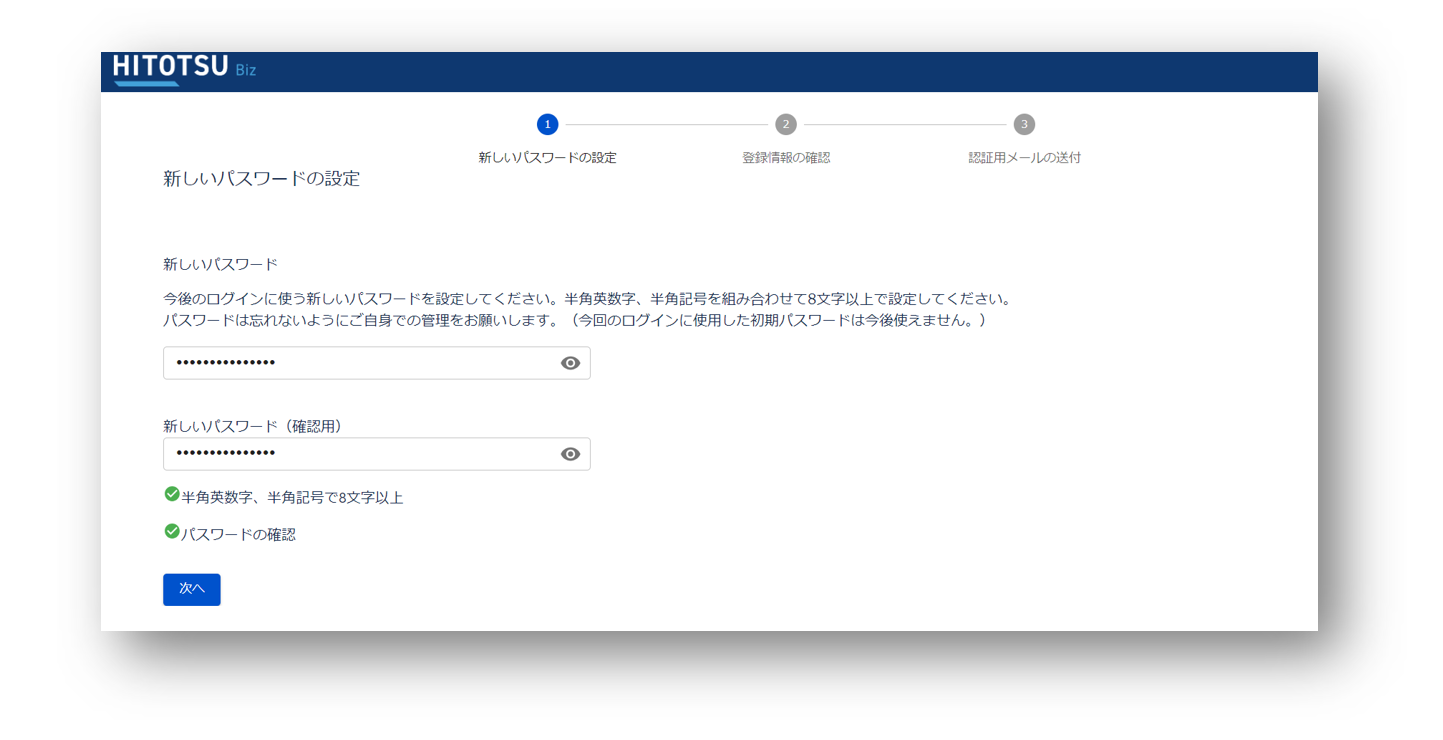
Task: Click green check beside パスワードの確認
Action: point(172,531)
